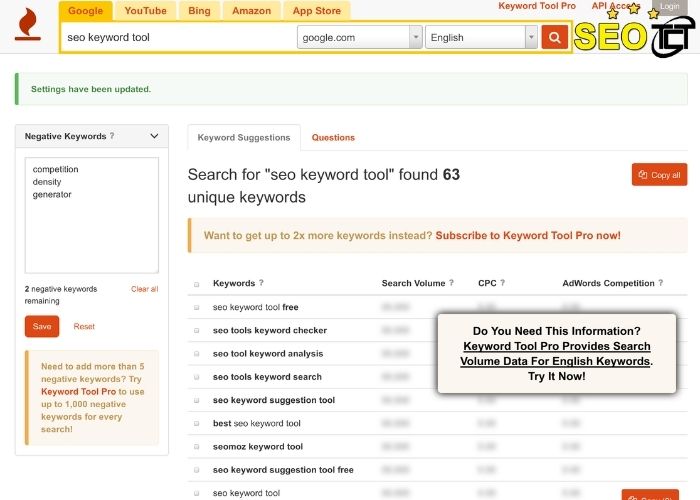Check the box for 'seomoz keyword tool'
Viewport: 700px width, 500px height.
click(x=196, y=447)
